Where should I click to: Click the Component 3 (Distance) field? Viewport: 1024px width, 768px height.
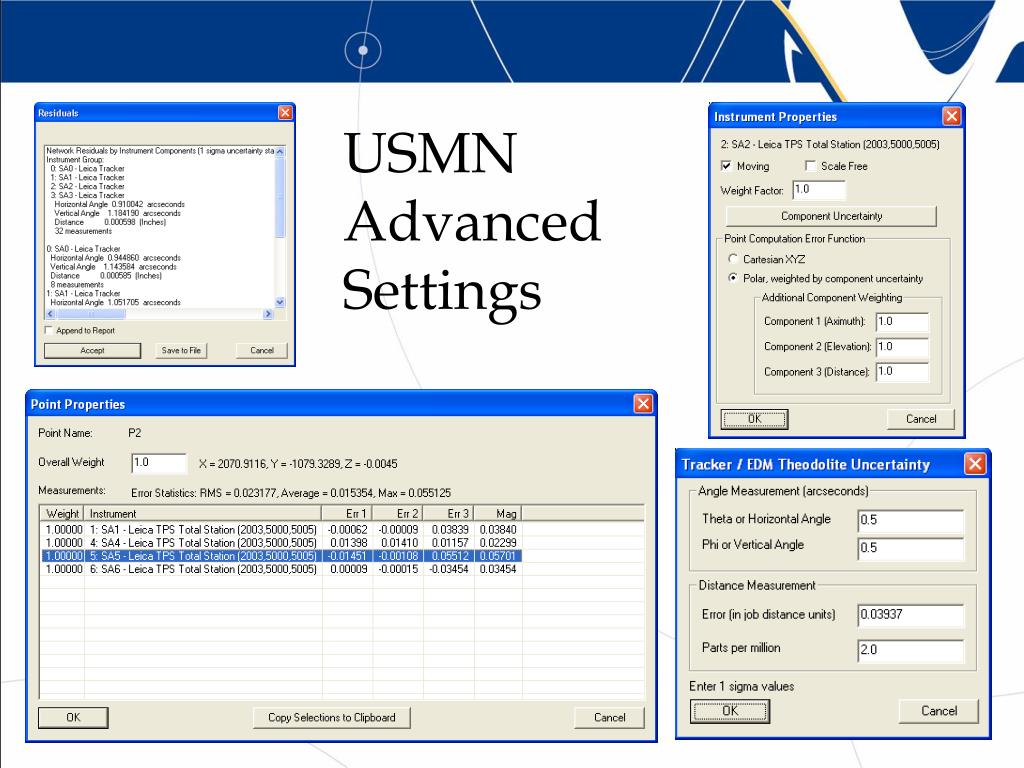point(902,372)
